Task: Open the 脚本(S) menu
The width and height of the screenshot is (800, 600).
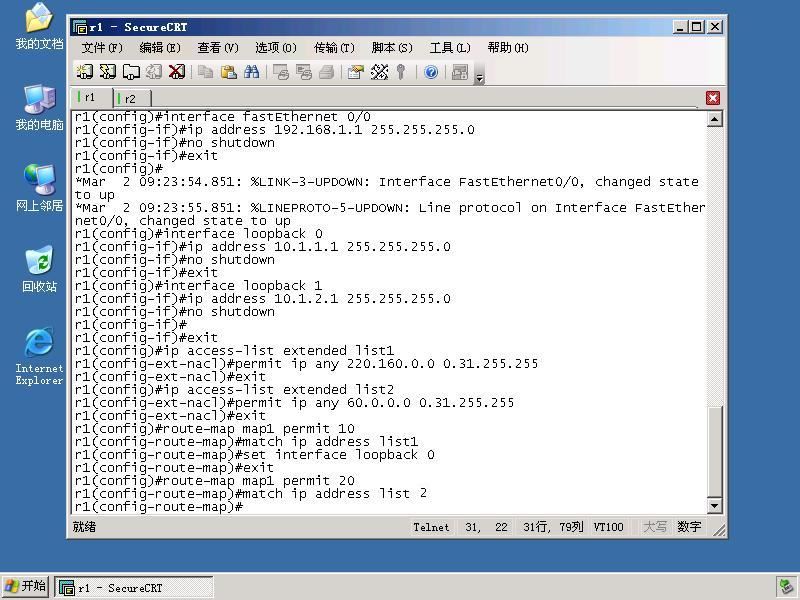Action: pyautogui.click(x=392, y=48)
